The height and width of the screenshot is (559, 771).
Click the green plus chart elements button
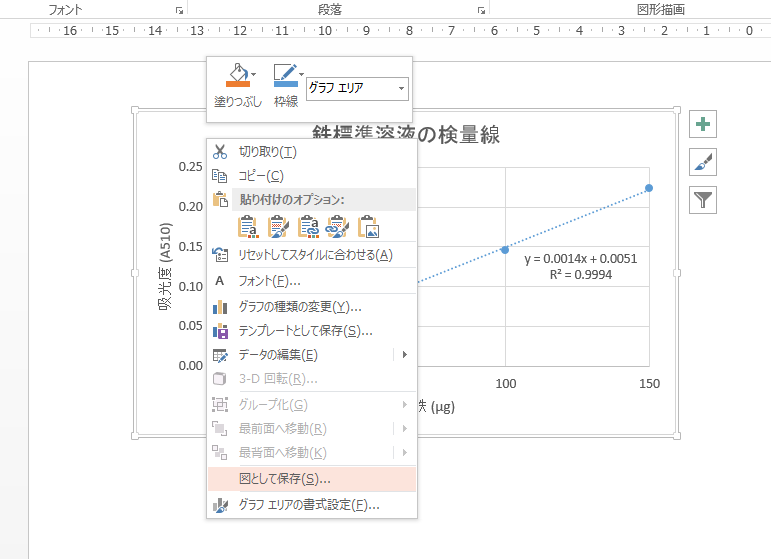click(x=704, y=125)
